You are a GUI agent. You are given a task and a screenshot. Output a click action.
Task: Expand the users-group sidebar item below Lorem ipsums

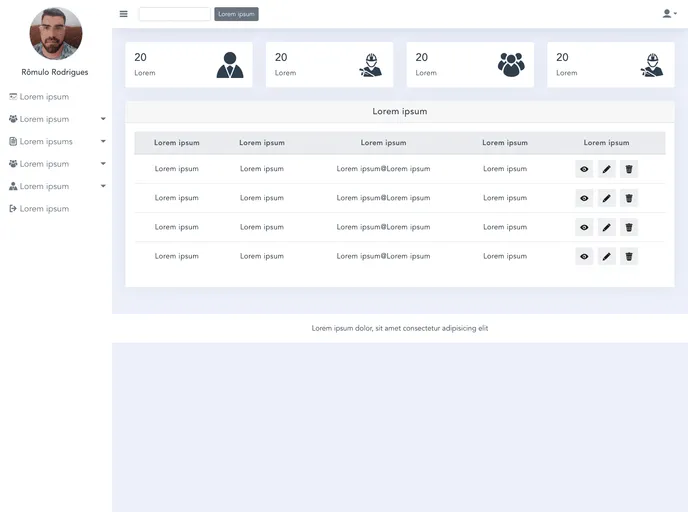(103, 164)
